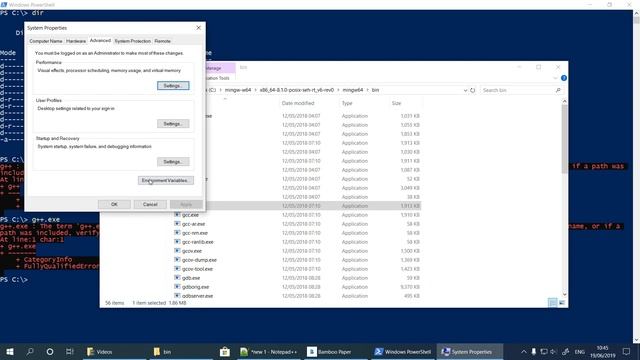Click gdb.exe application icon

pyautogui.click(x=177, y=278)
